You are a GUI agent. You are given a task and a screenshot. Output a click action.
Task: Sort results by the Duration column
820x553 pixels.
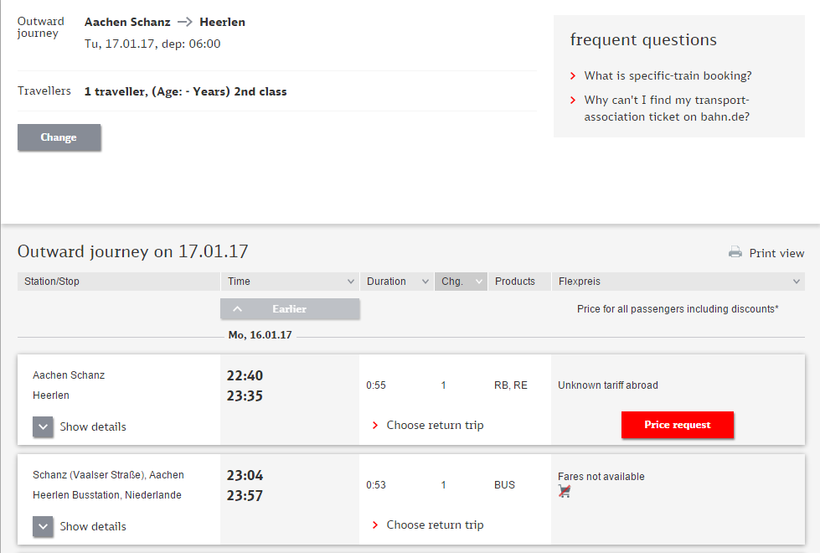click(x=397, y=282)
